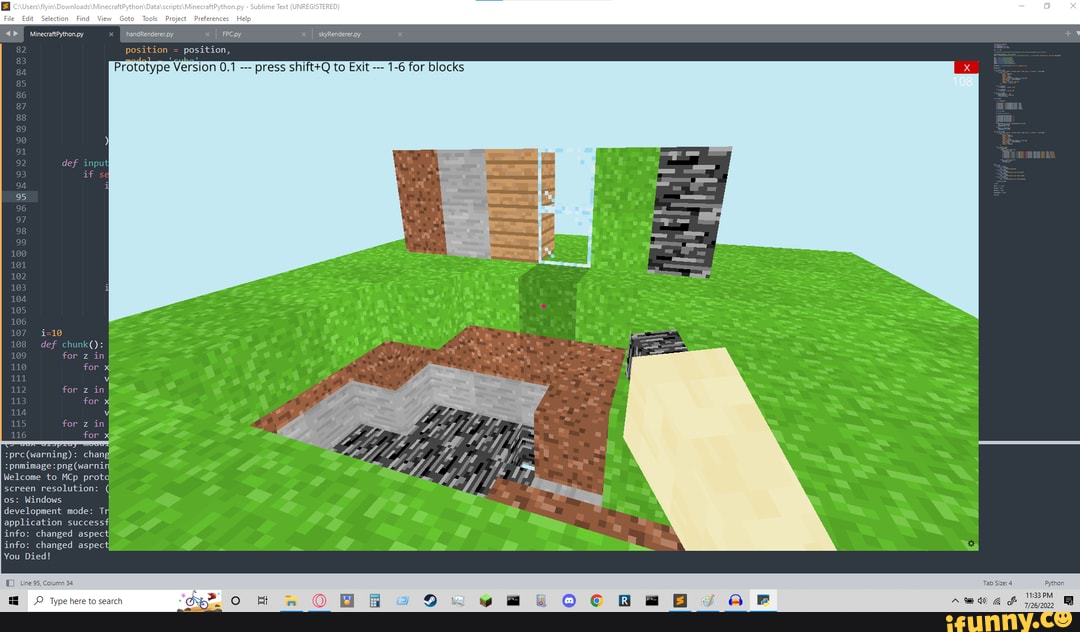Image resolution: width=1080 pixels, height=632 pixels.
Task: Open the Preferences menu
Action: pos(211,19)
